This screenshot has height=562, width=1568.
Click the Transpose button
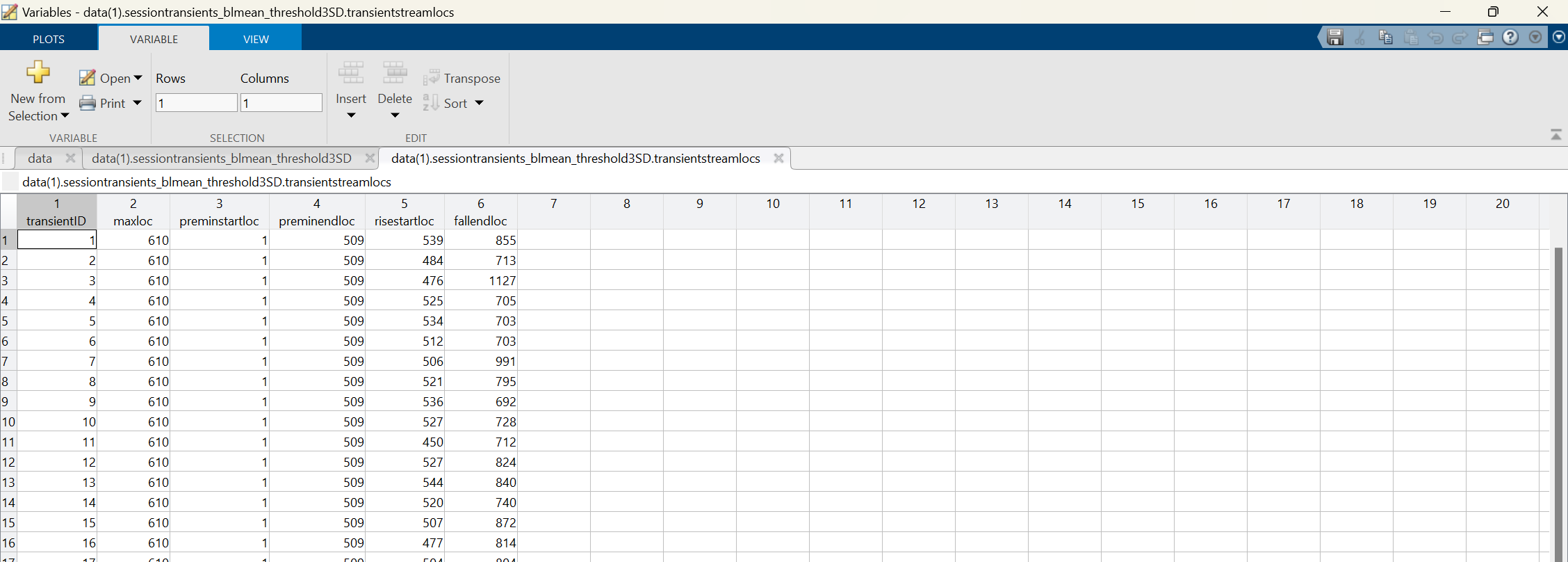462,78
